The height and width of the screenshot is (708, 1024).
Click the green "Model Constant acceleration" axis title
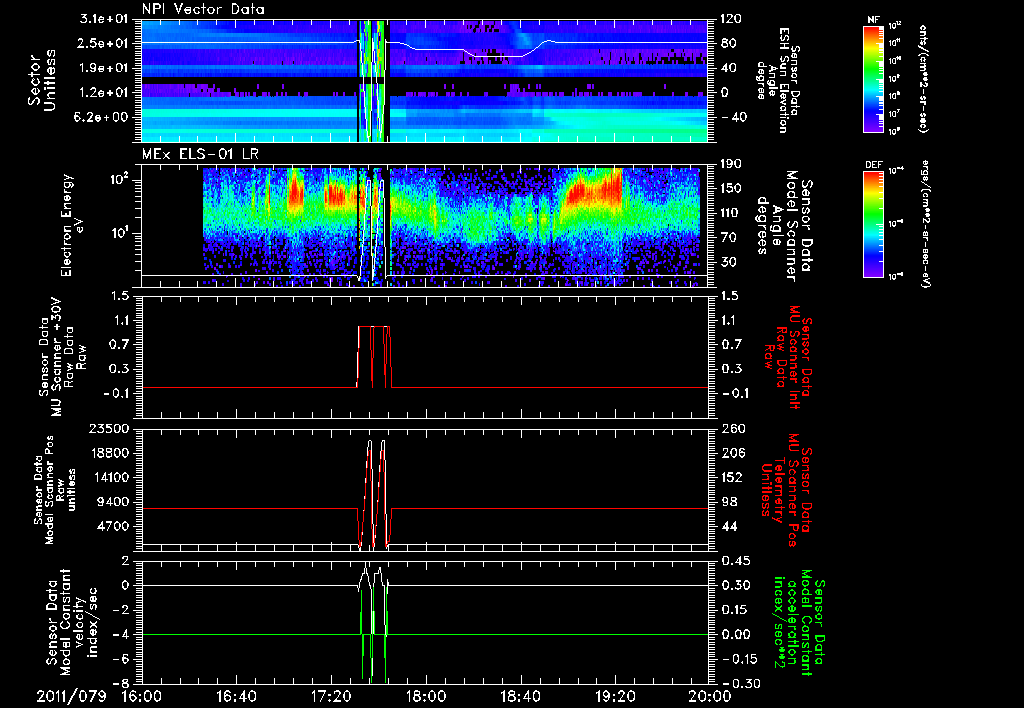799,623
